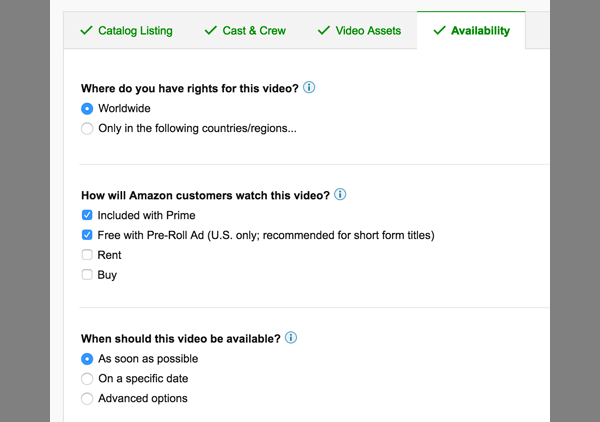Click the Availability tab checkmark icon
Screen dimensions: 600x422
[439, 30]
